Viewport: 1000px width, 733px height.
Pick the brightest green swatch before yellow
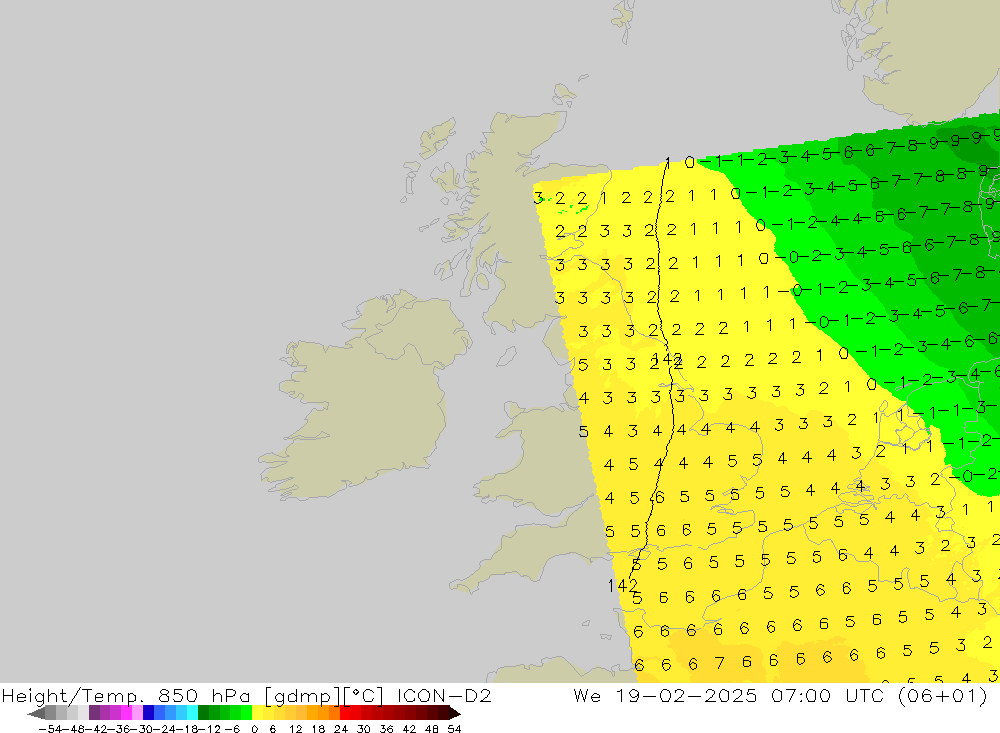click(246, 714)
